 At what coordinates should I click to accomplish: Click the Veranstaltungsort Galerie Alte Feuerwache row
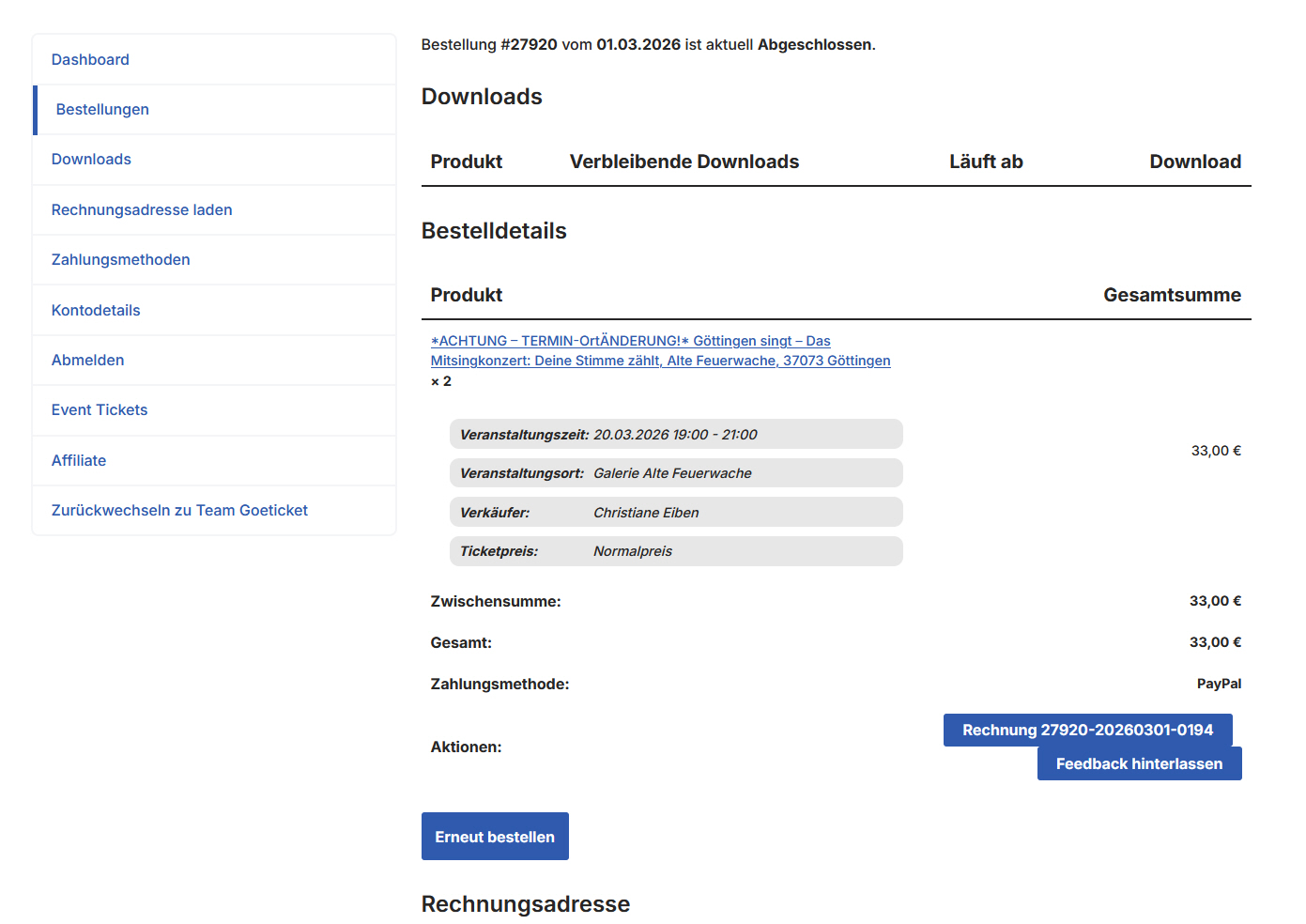[x=676, y=473]
